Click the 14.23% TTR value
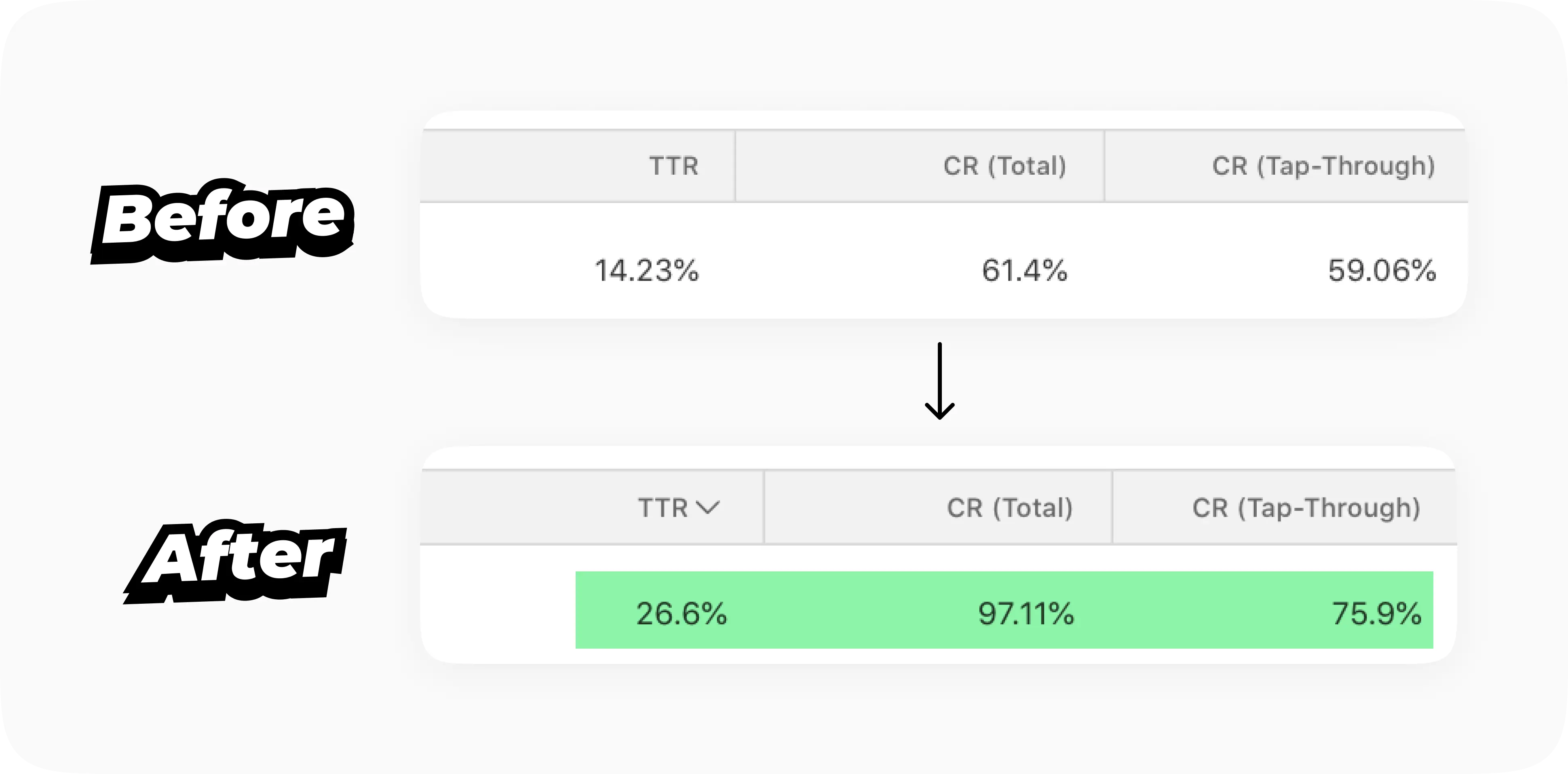This screenshot has height=774, width=1568. pos(646,271)
